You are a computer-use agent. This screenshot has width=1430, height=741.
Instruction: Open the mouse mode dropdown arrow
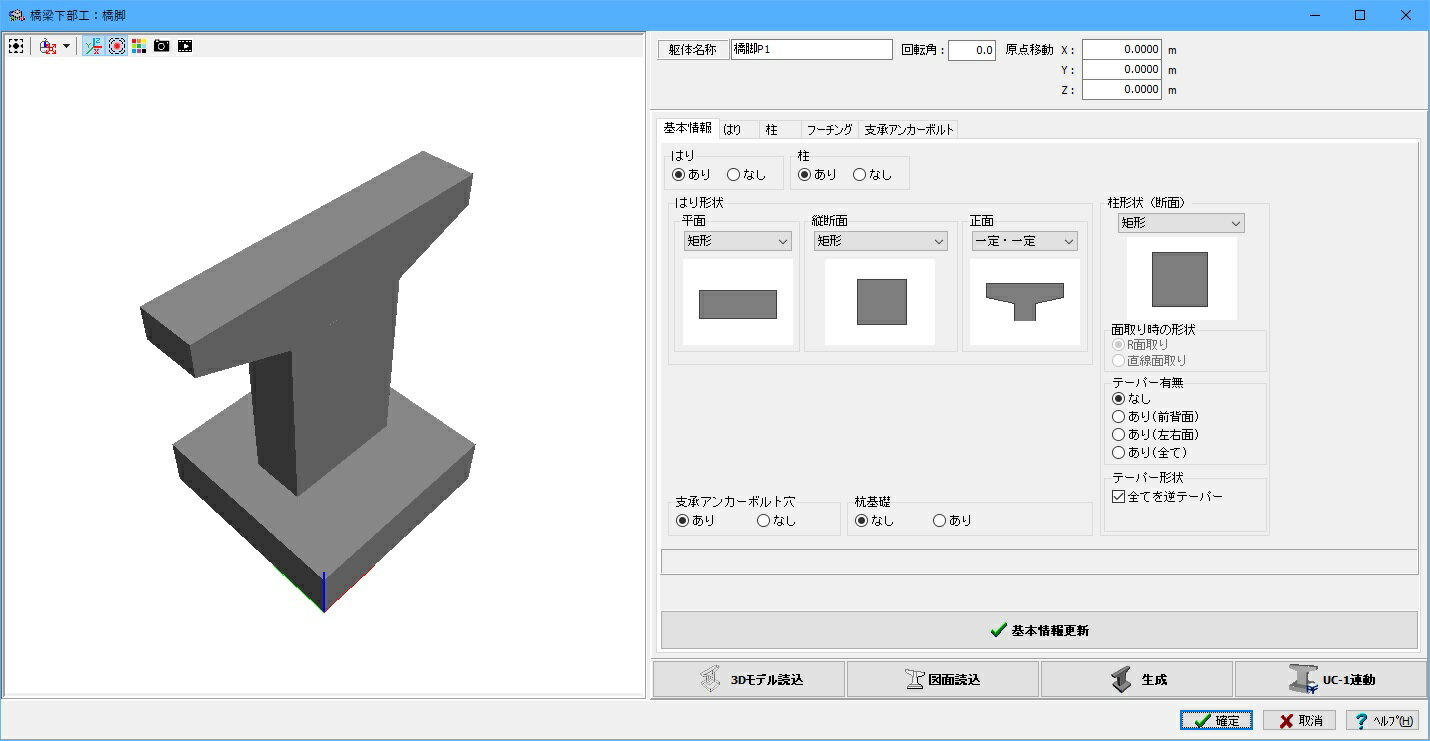coord(66,46)
